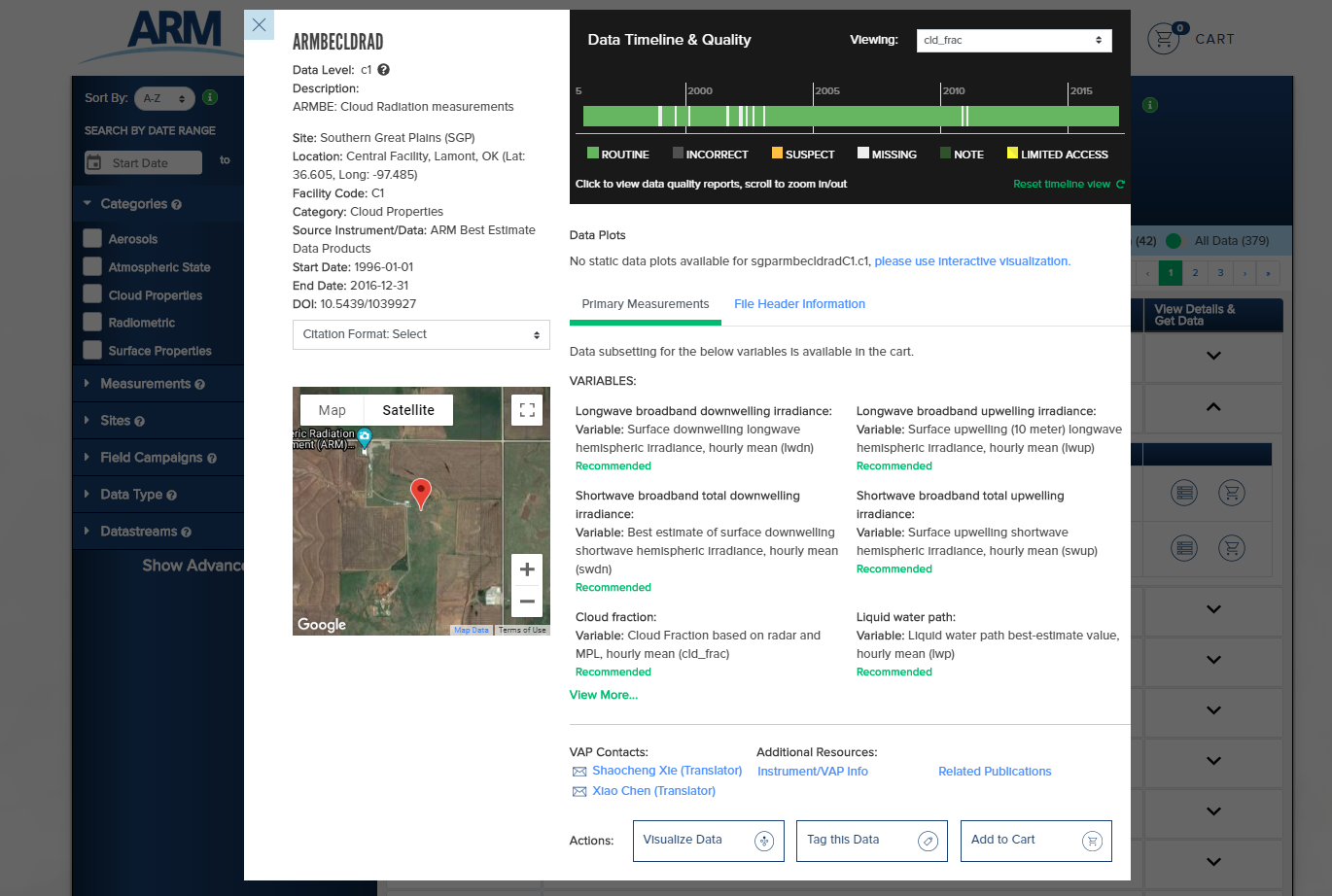Click the 2010 marker on timeline
This screenshot has width=1332, height=896.
coord(954,90)
